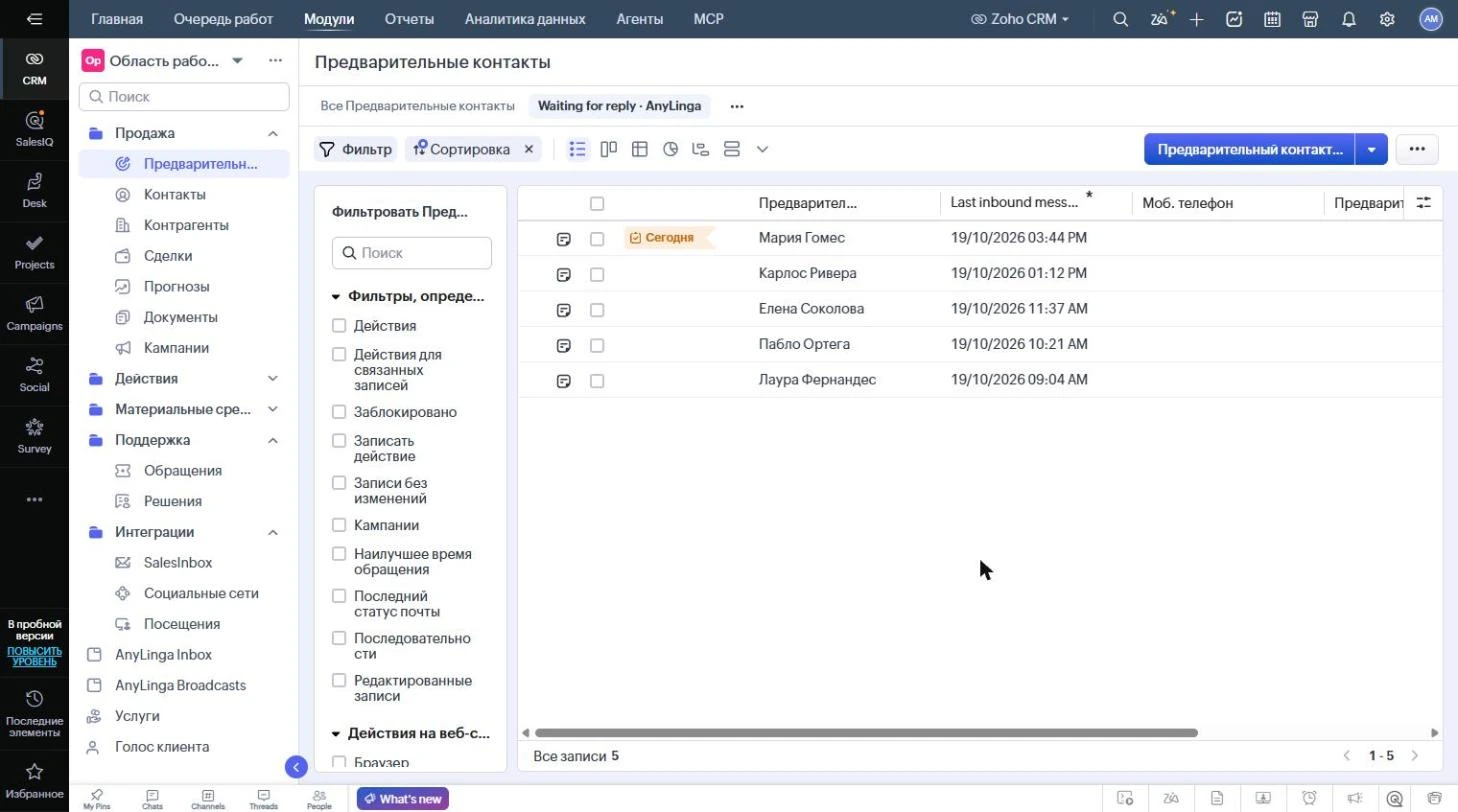Tick the select-all checkbox in table header
This screenshot has height=812, width=1458.
click(597, 204)
